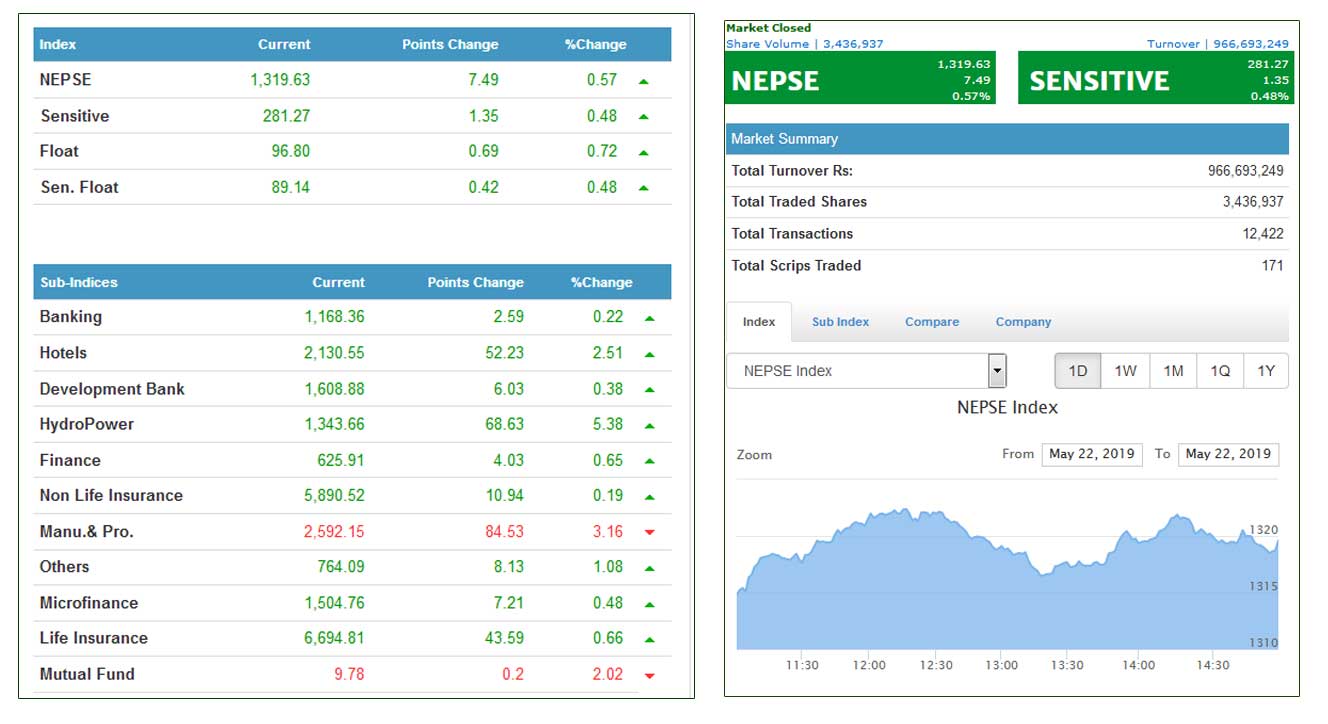
Task: Click the Hotels sub-index label
Action: (x=63, y=353)
